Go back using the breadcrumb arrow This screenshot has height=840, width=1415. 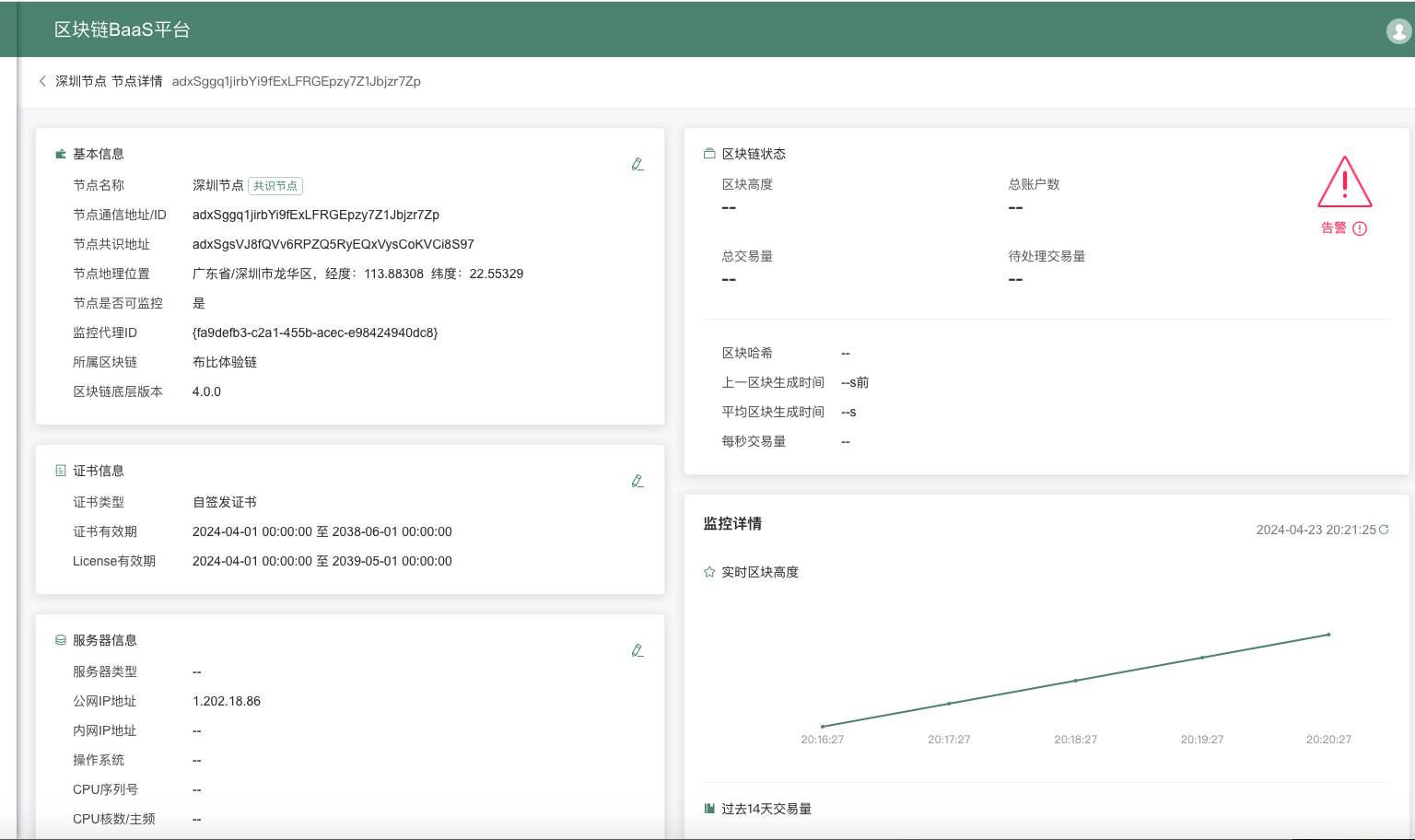tap(42, 81)
